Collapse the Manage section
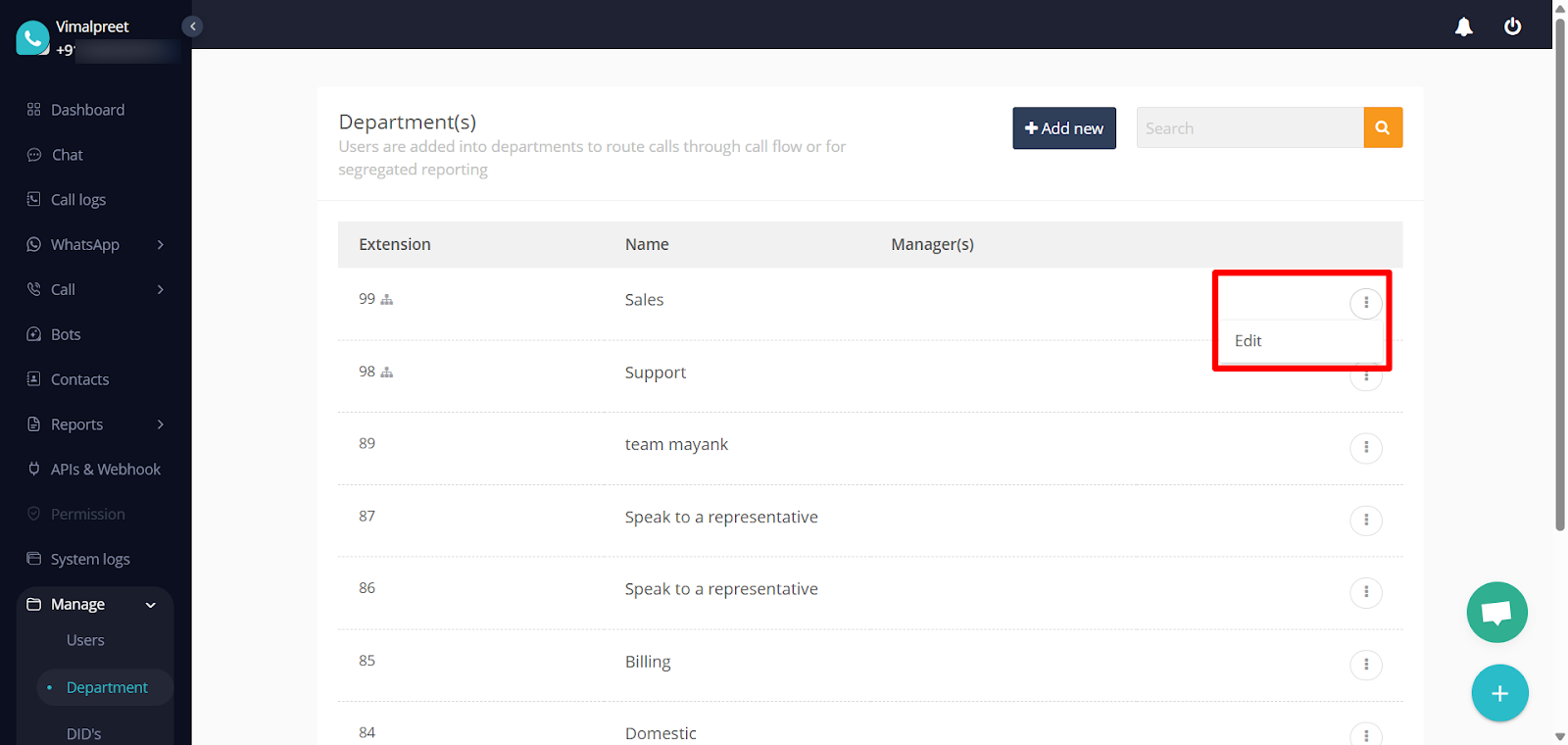Viewport: 1568px width, 745px height. [151, 605]
